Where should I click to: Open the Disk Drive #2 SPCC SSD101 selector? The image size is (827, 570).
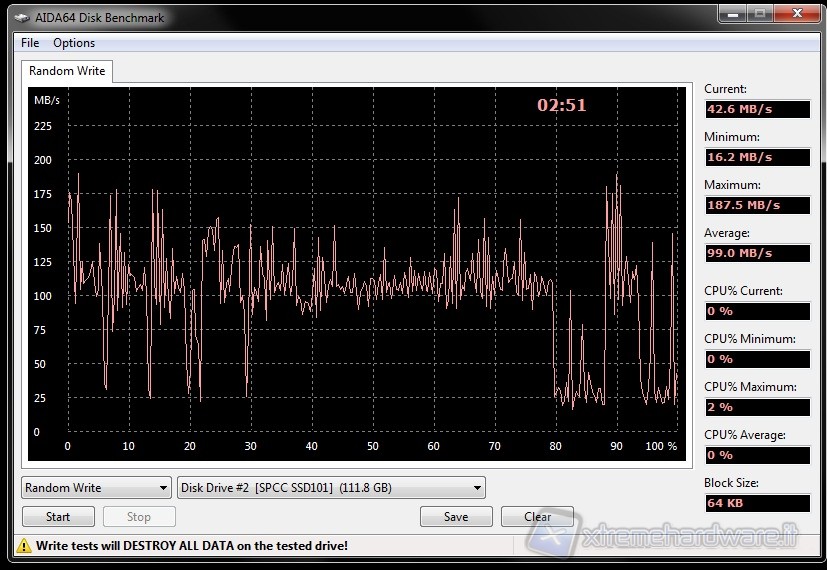coord(331,488)
